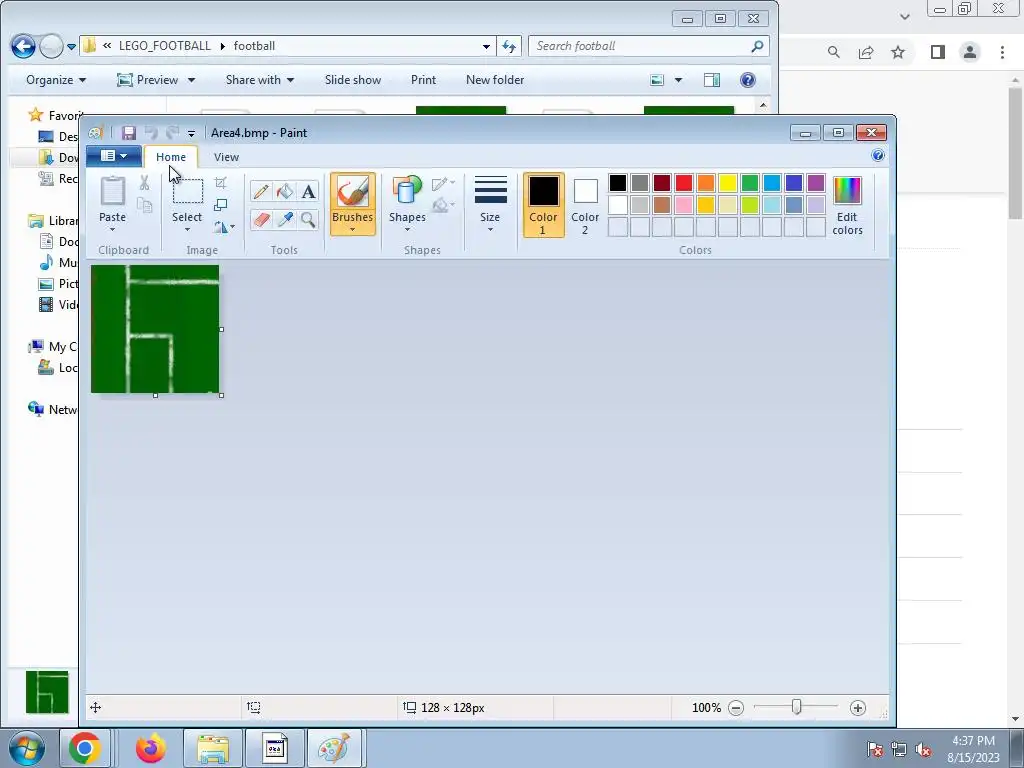Click the green football canvas image
This screenshot has width=1024, height=768.
coord(155,329)
